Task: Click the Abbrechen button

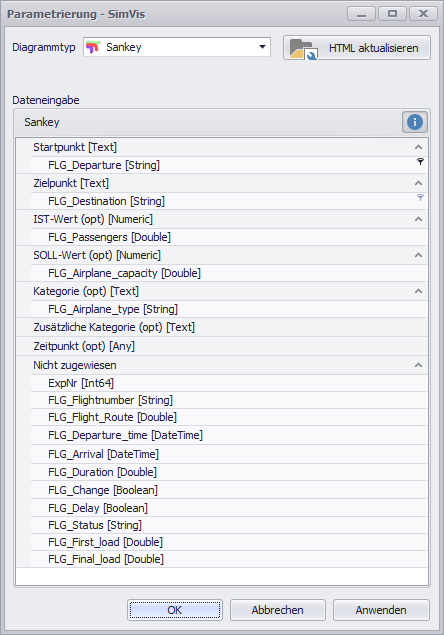Action: tap(278, 610)
